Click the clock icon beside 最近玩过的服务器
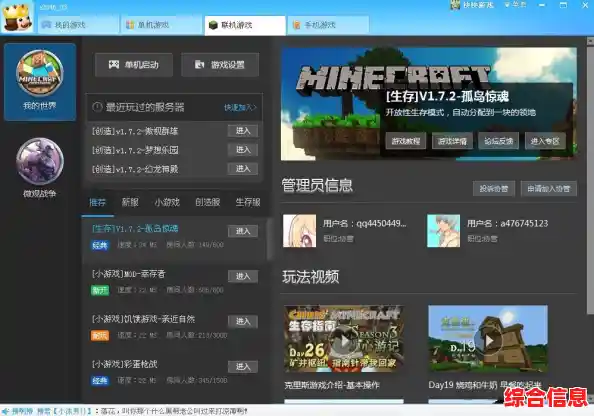 point(97,107)
